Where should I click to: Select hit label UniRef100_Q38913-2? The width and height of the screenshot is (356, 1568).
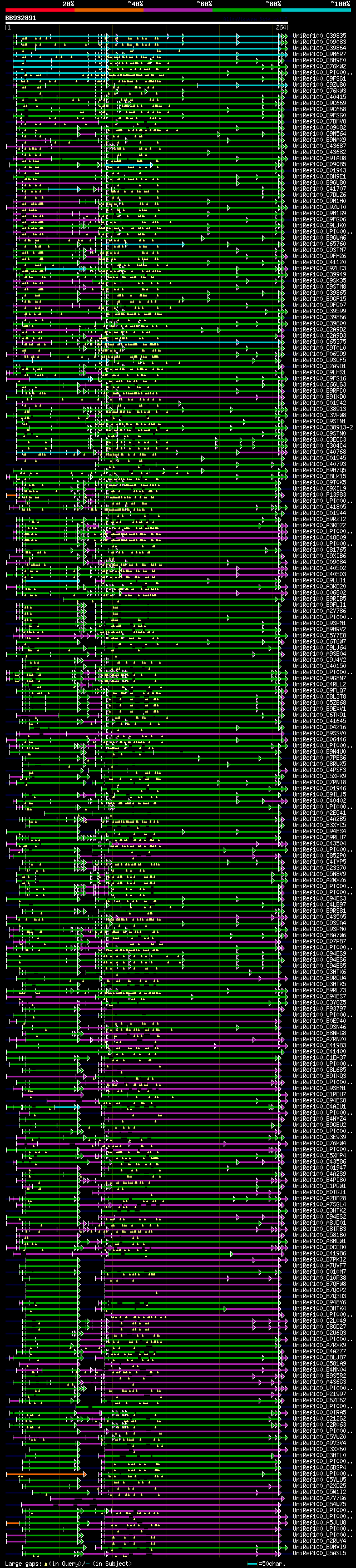point(323,427)
